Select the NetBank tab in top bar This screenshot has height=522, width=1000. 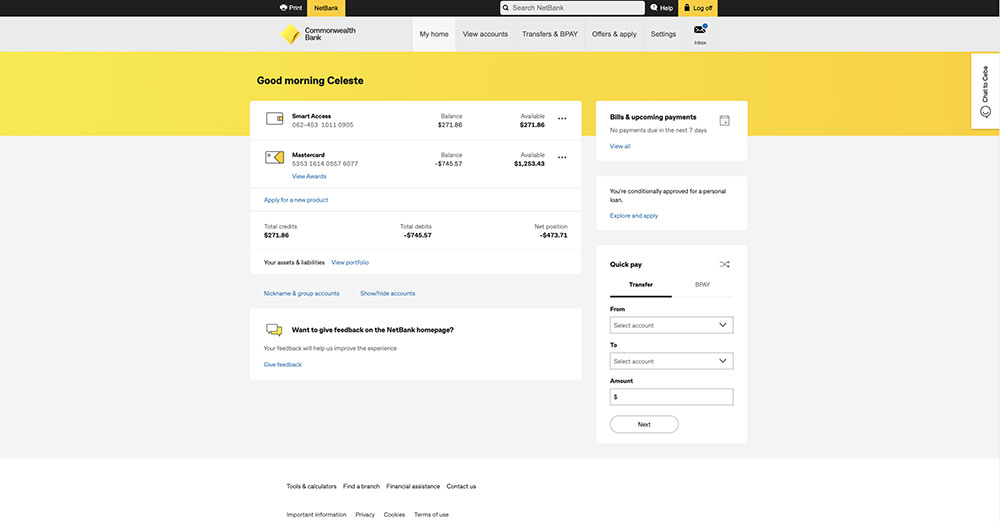[326, 8]
